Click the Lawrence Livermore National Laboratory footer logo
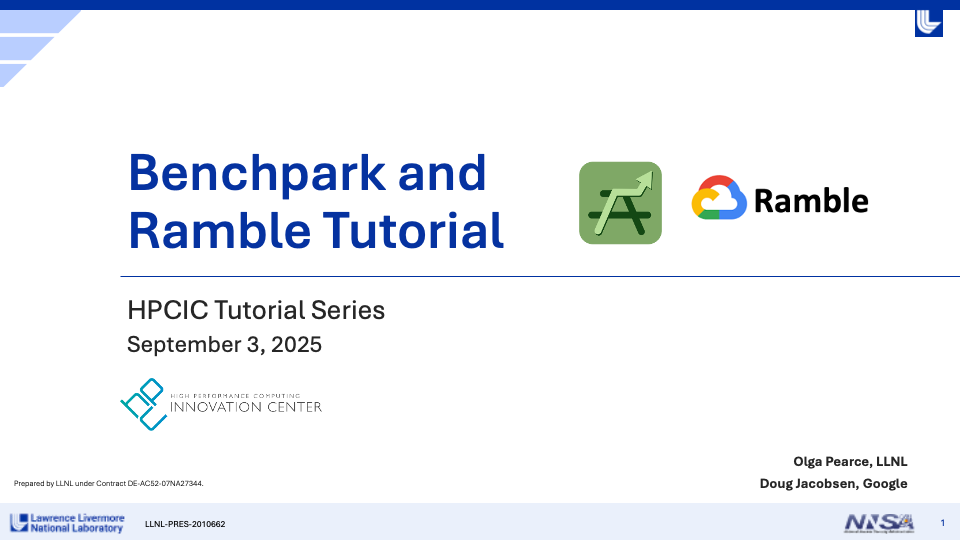Image resolution: width=960 pixels, height=540 pixels. click(x=67, y=523)
